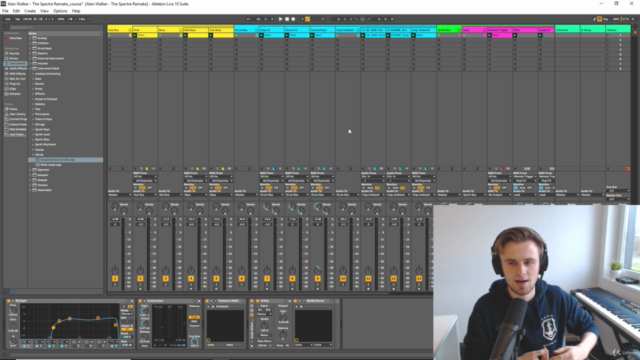The image size is (640, 360).
Task: Open the Options menu
Action: (60, 11)
